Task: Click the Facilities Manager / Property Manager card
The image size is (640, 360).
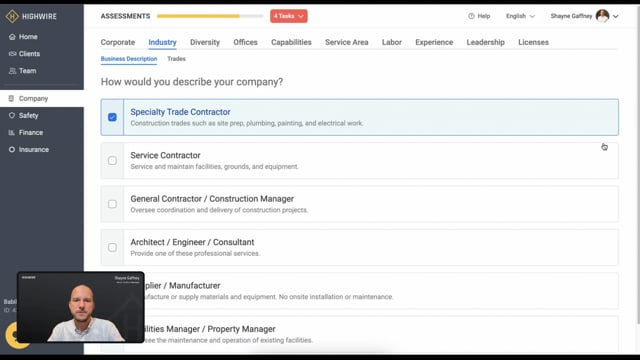Action: tap(360, 334)
